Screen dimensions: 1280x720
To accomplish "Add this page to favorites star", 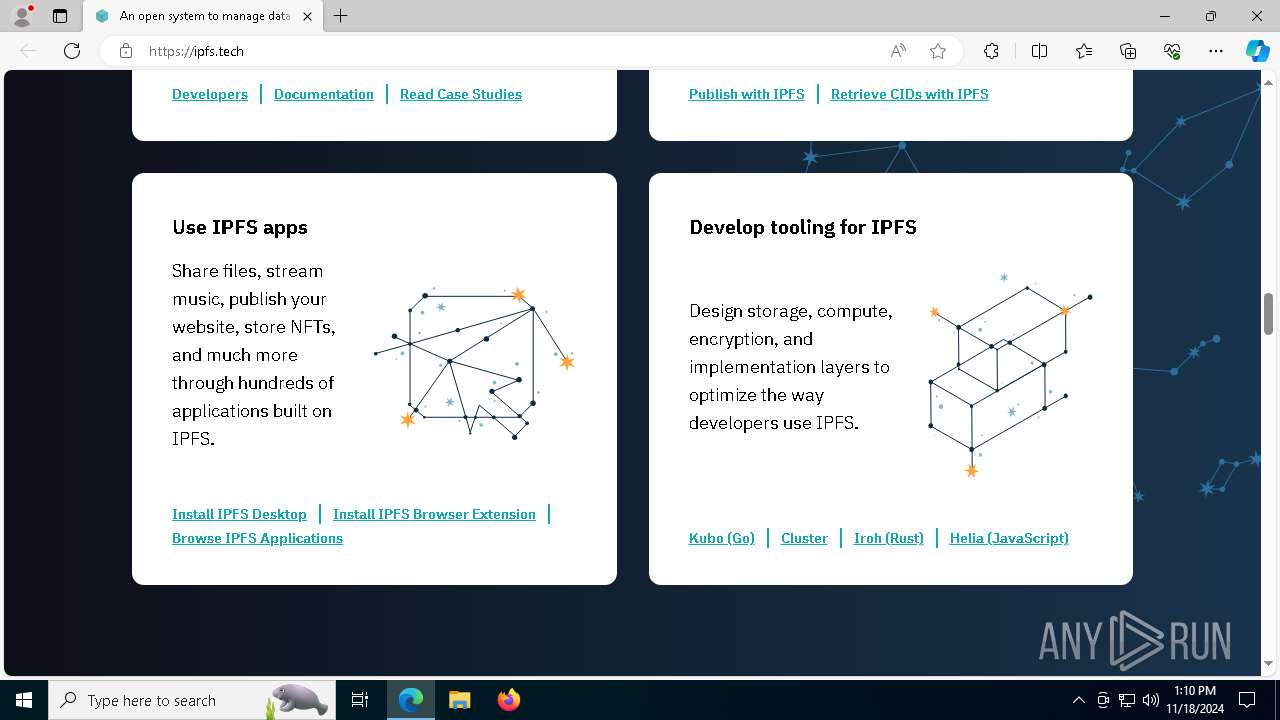I will point(938,51).
